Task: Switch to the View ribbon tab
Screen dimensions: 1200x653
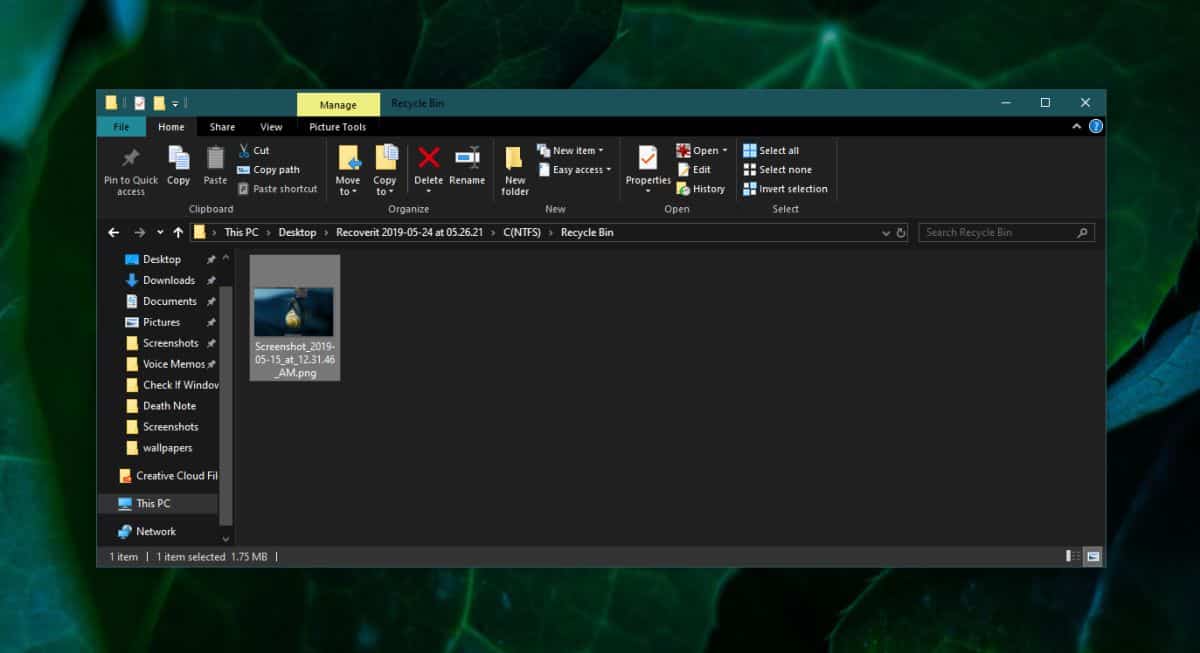Action: pyautogui.click(x=271, y=127)
